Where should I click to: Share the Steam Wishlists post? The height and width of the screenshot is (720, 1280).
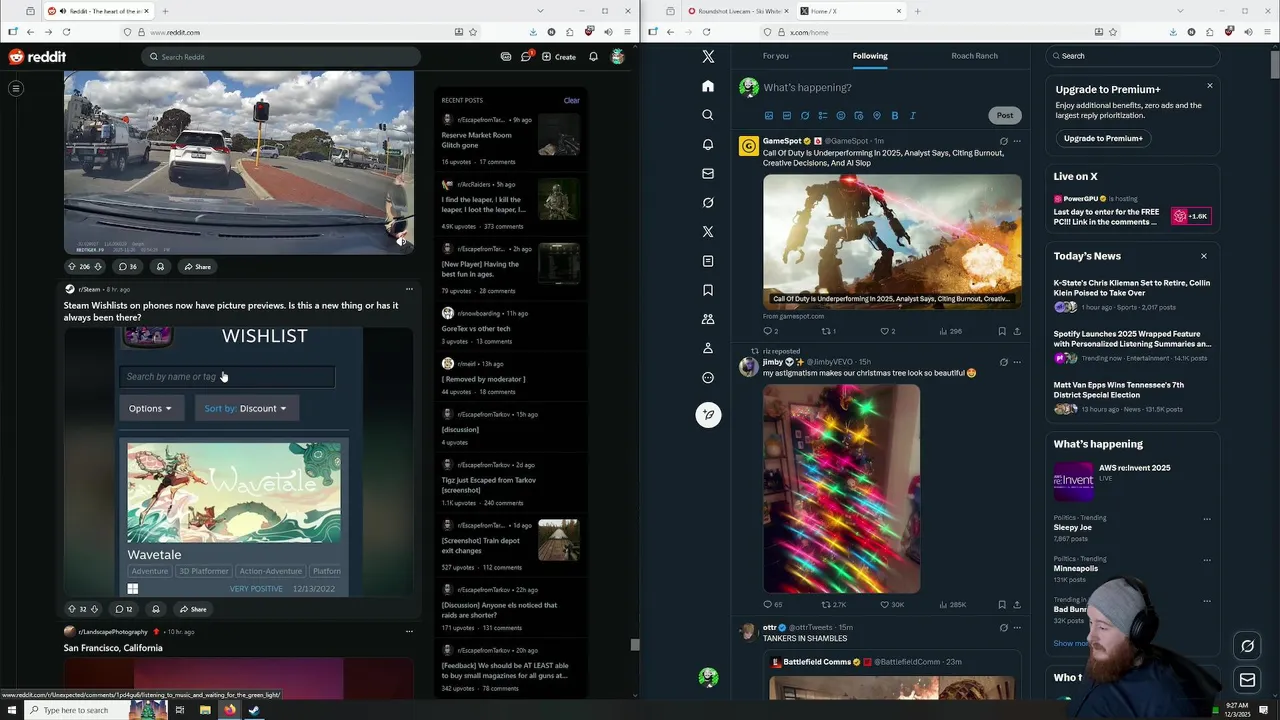(x=193, y=609)
